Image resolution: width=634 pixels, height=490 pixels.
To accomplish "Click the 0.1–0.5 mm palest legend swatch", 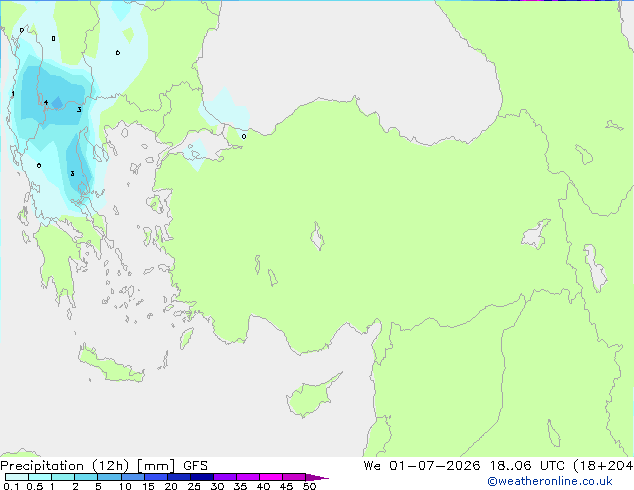I will [17, 477].
